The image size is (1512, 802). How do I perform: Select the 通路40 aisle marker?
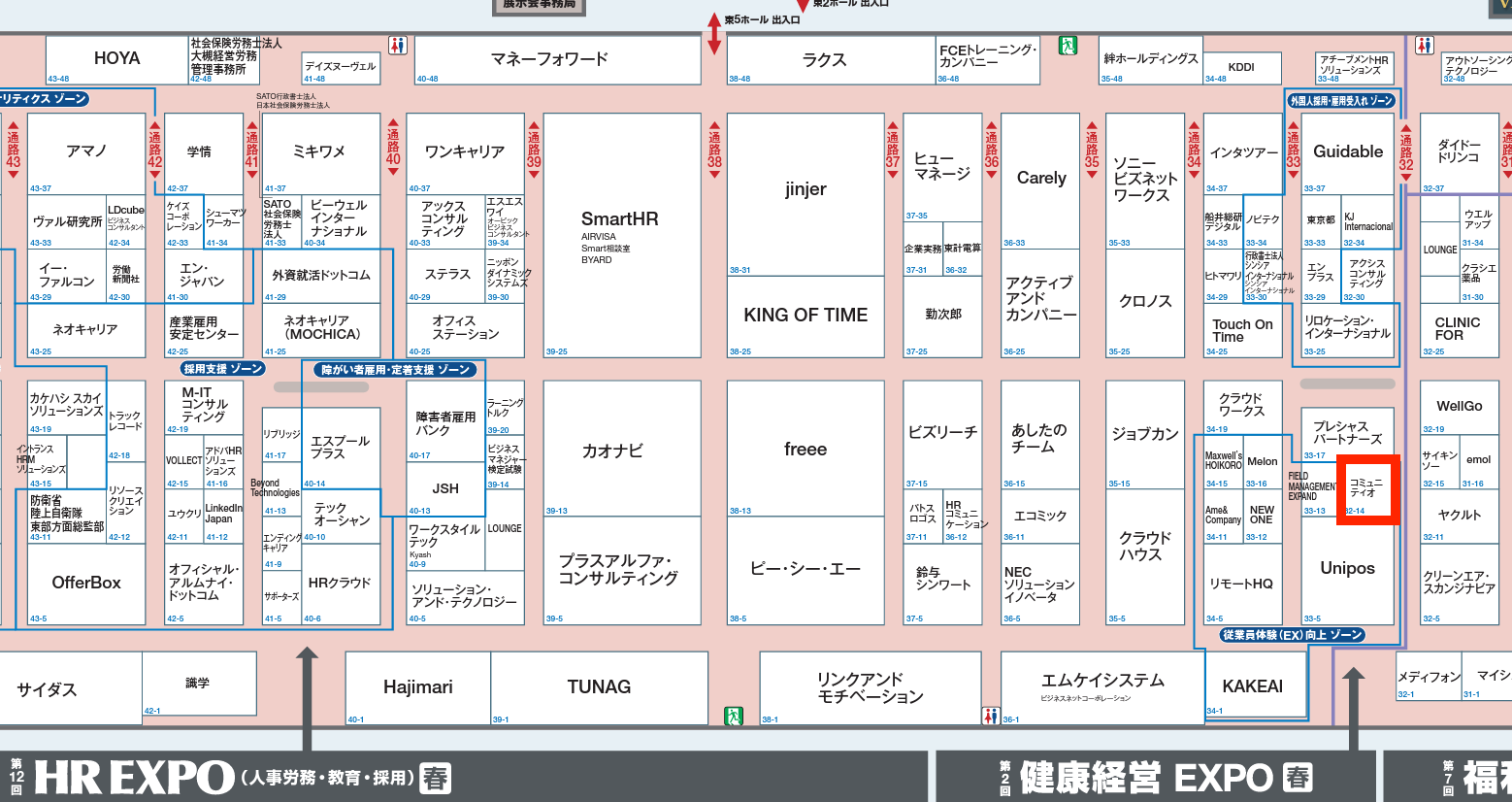(x=393, y=149)
